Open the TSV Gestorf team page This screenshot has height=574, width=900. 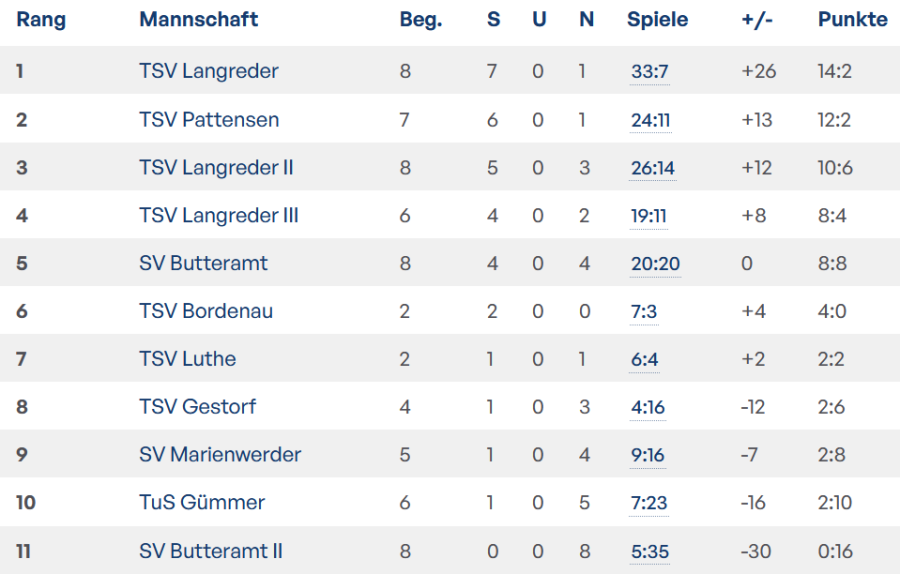(198, 407)
